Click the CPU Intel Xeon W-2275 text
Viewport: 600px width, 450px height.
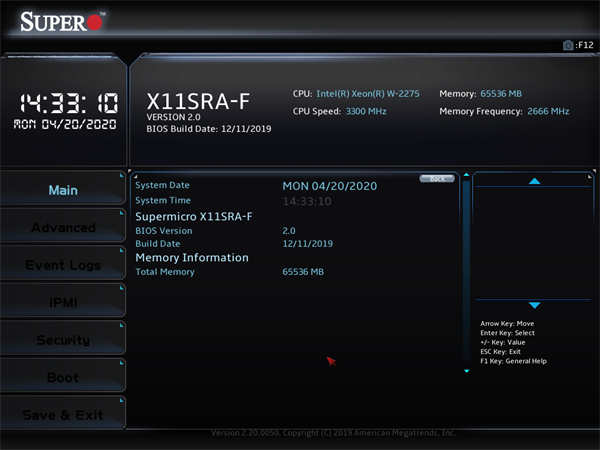pyautogui.click(x=368, y=94)
